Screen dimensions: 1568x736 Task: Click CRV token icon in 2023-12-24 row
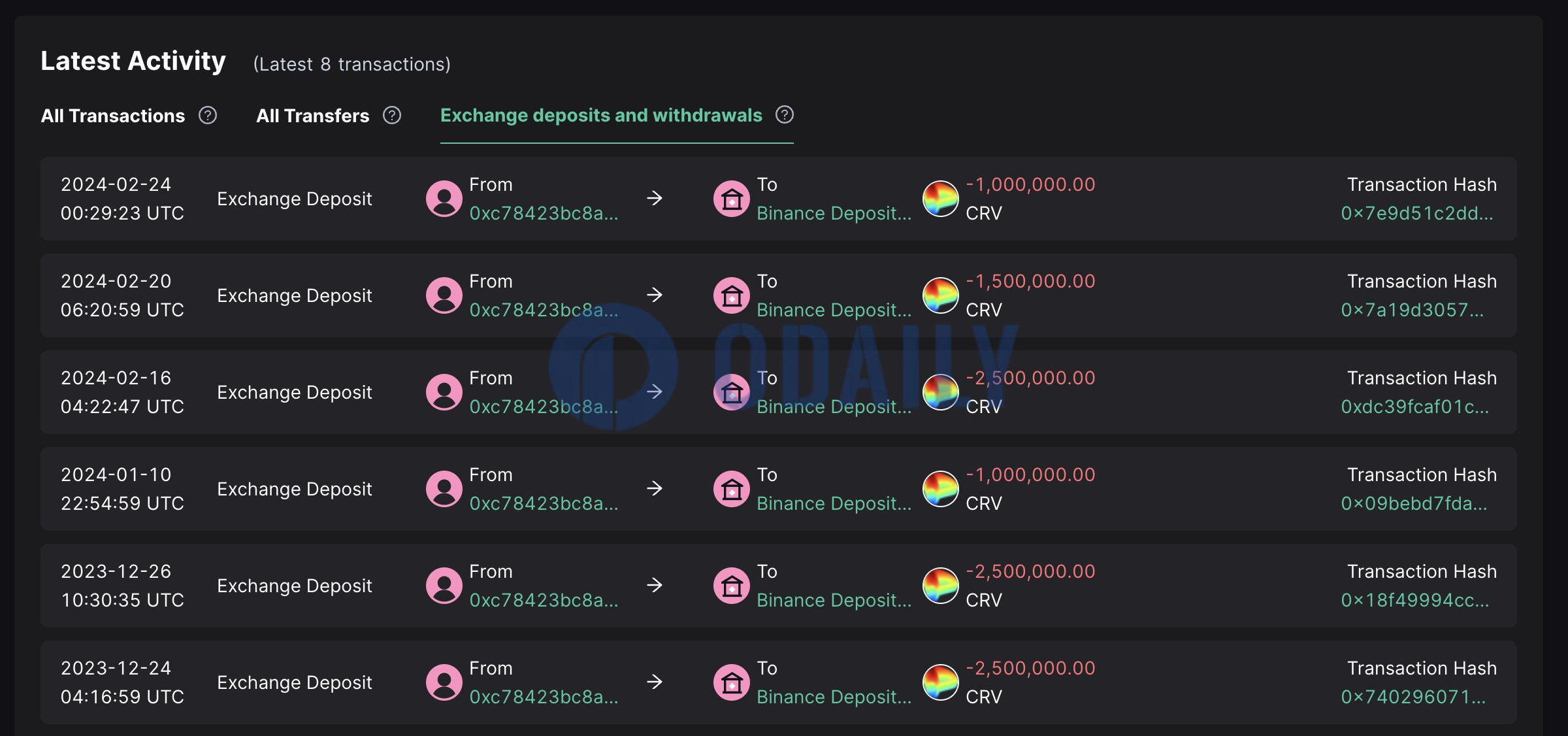941,682
